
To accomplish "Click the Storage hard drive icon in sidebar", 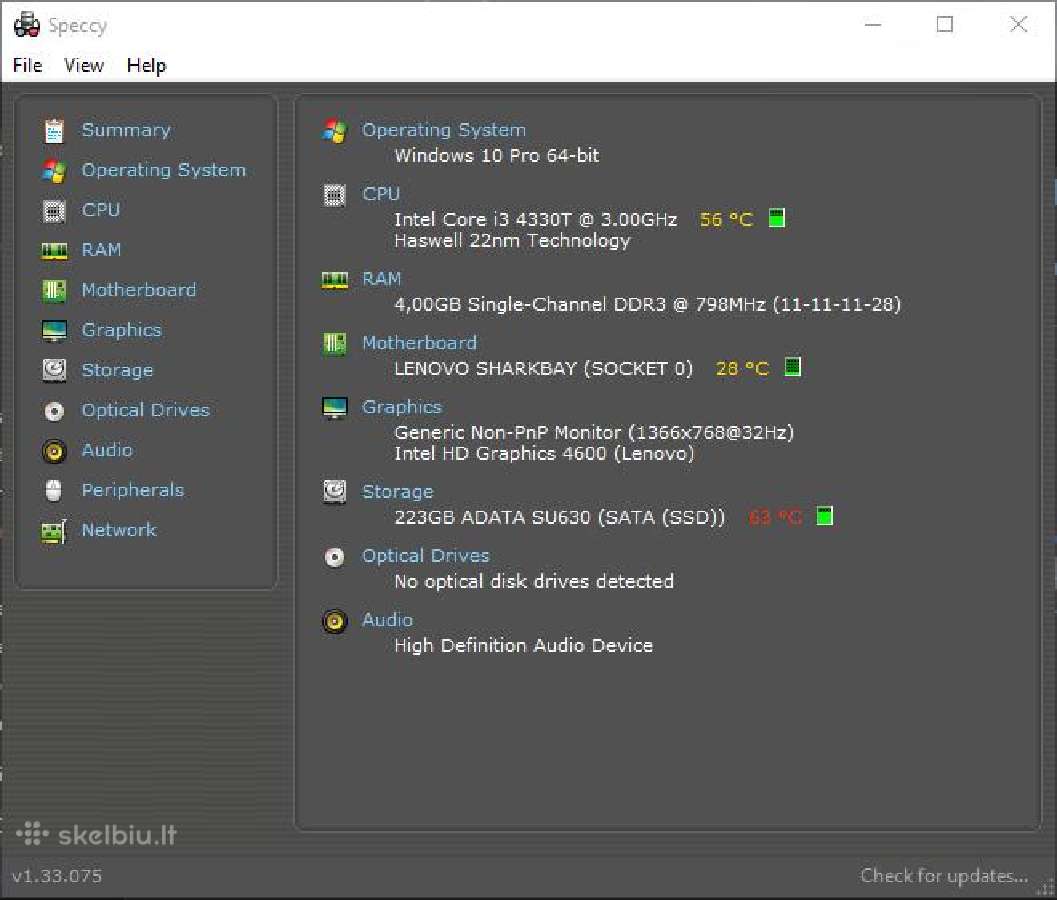I will click(x=54, y=370).
